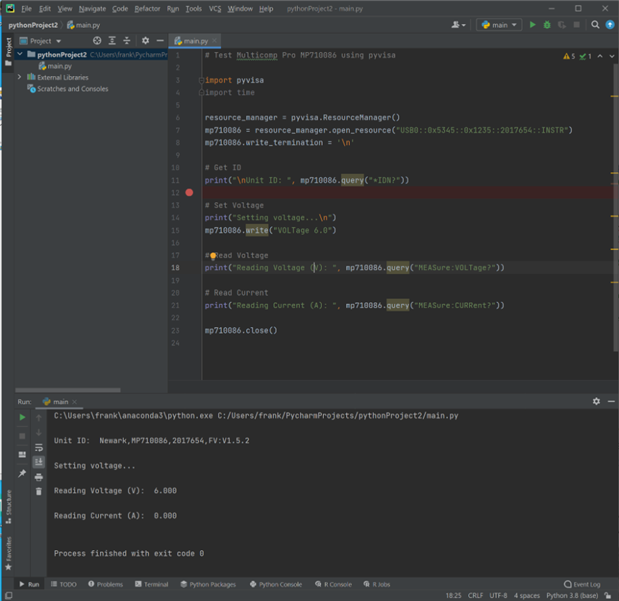Run the main configuration with green play button

(x=532, y=25)
